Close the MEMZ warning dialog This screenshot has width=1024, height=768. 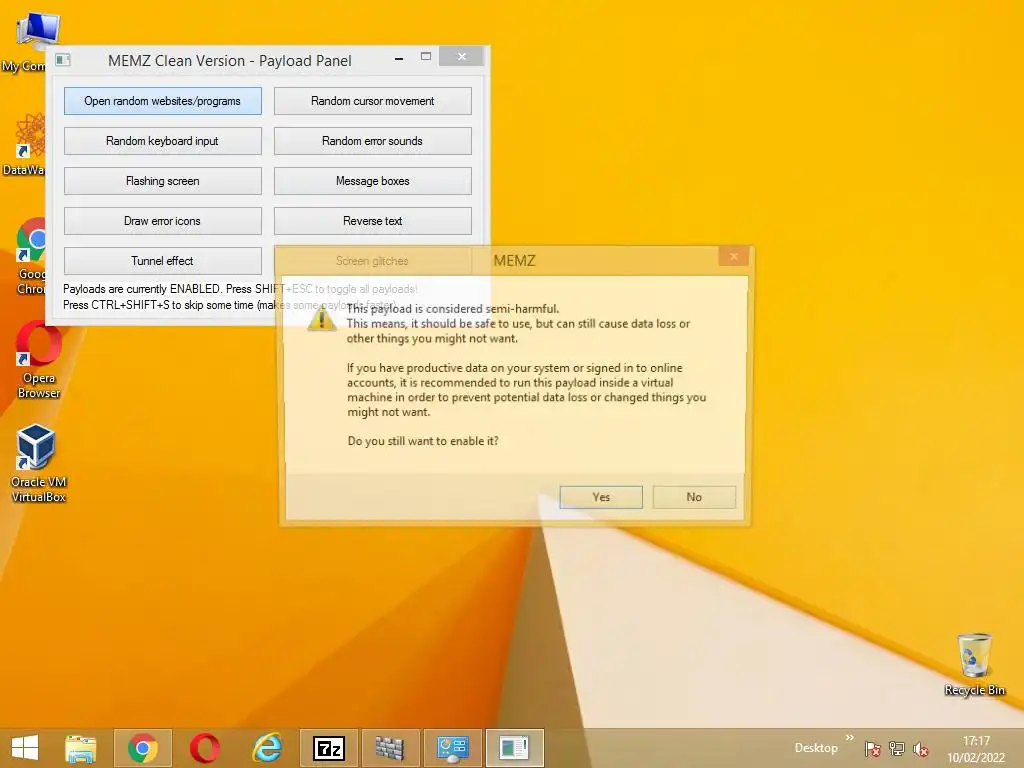[733, 257]
